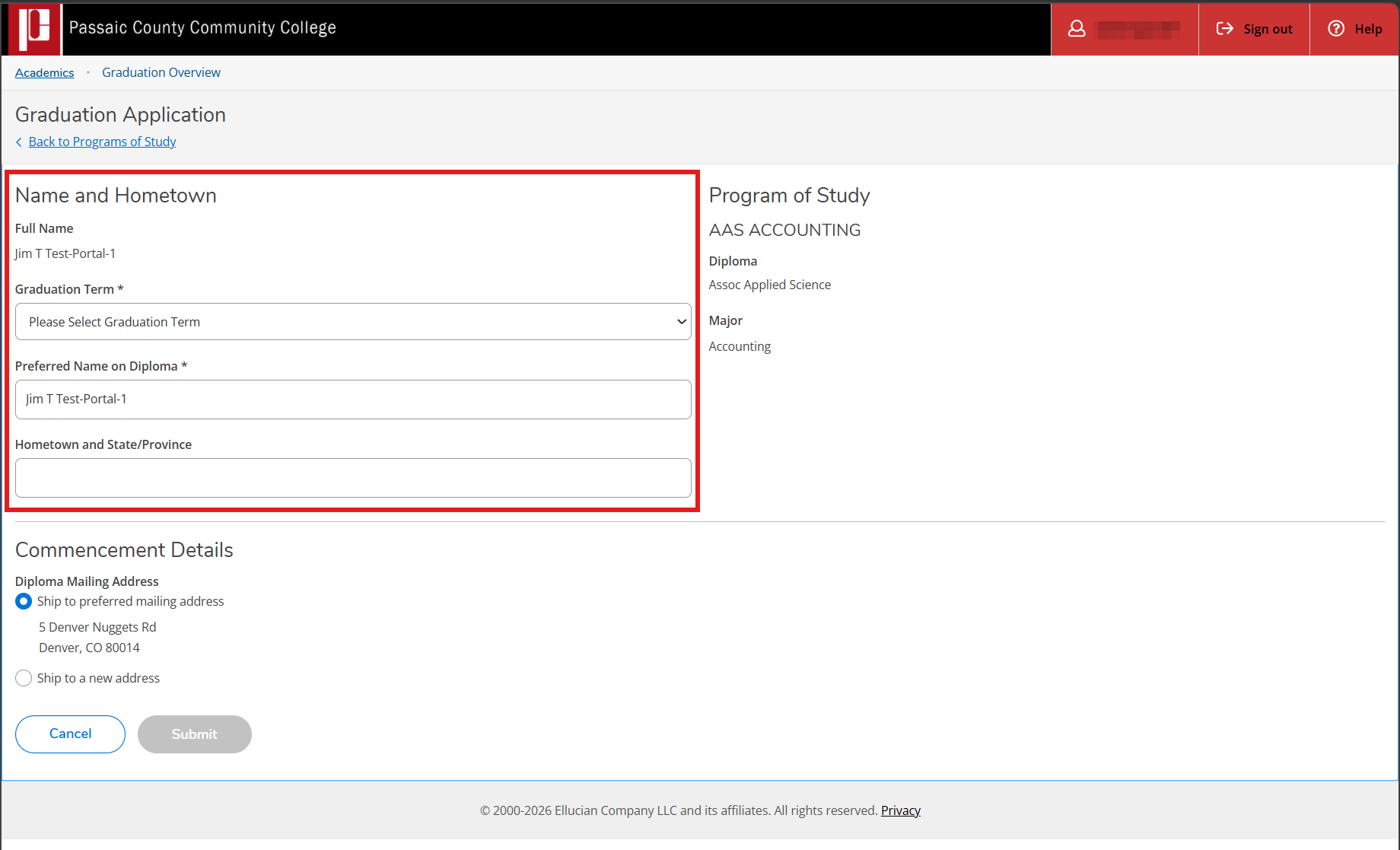Click the Denver, CO 80014 line

point(89,648)
